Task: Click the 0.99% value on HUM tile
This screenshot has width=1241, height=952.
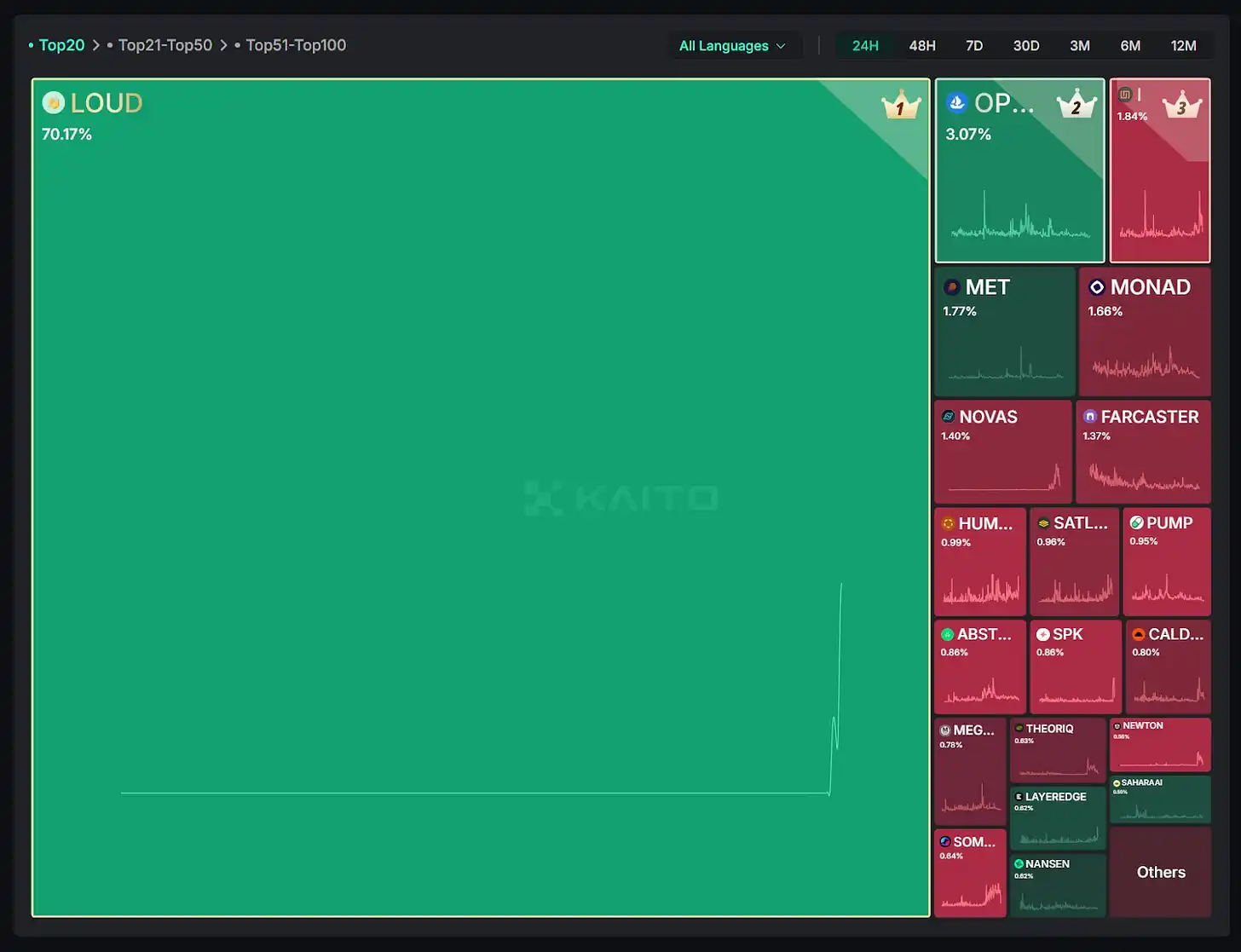Action: click(x=955, y=542)
